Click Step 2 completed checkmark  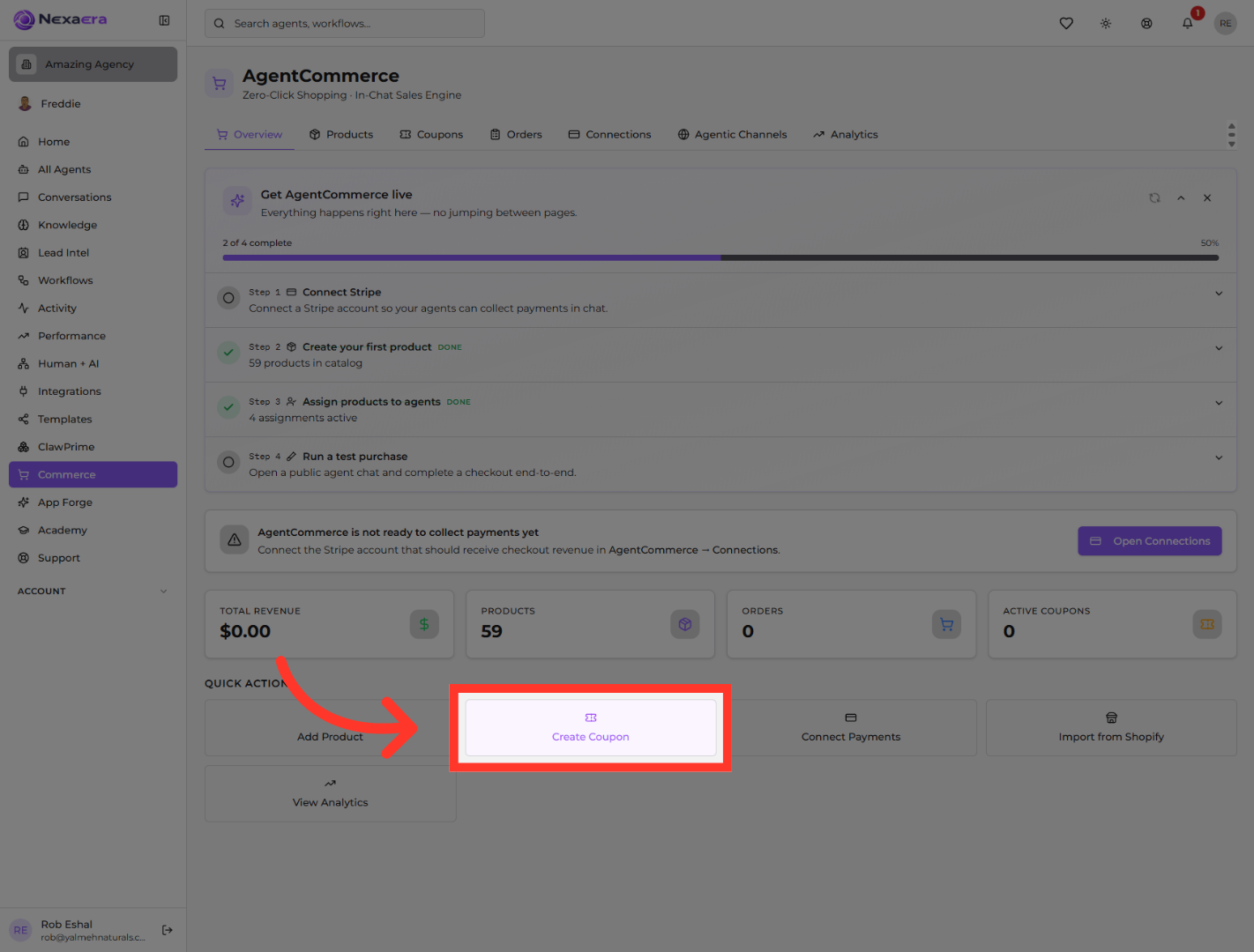[228, 353]
